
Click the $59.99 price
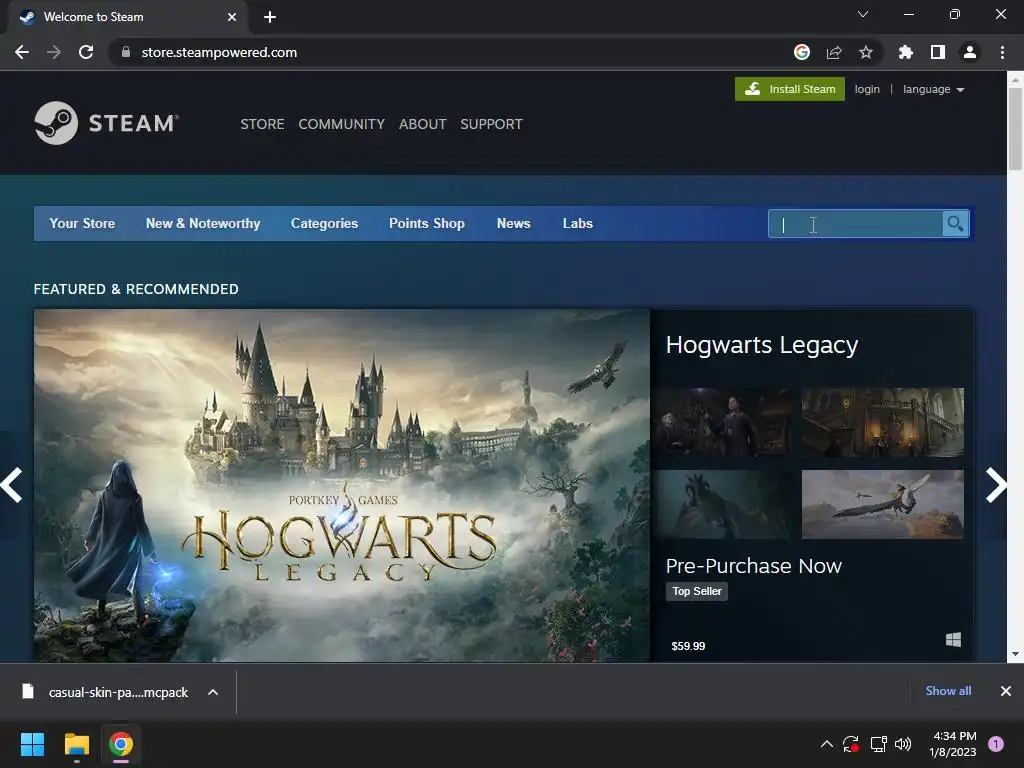pyautogui.click(x=688, y=646)
